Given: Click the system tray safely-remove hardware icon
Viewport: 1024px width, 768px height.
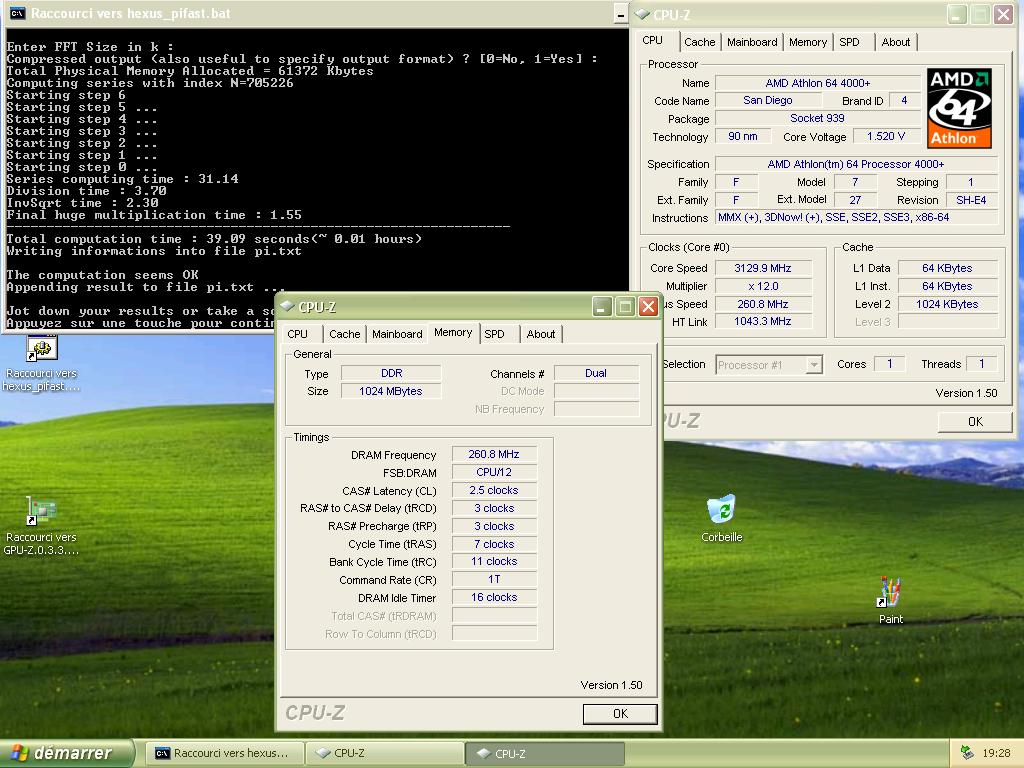Looking at the screenshot, I should click(967, 753).
